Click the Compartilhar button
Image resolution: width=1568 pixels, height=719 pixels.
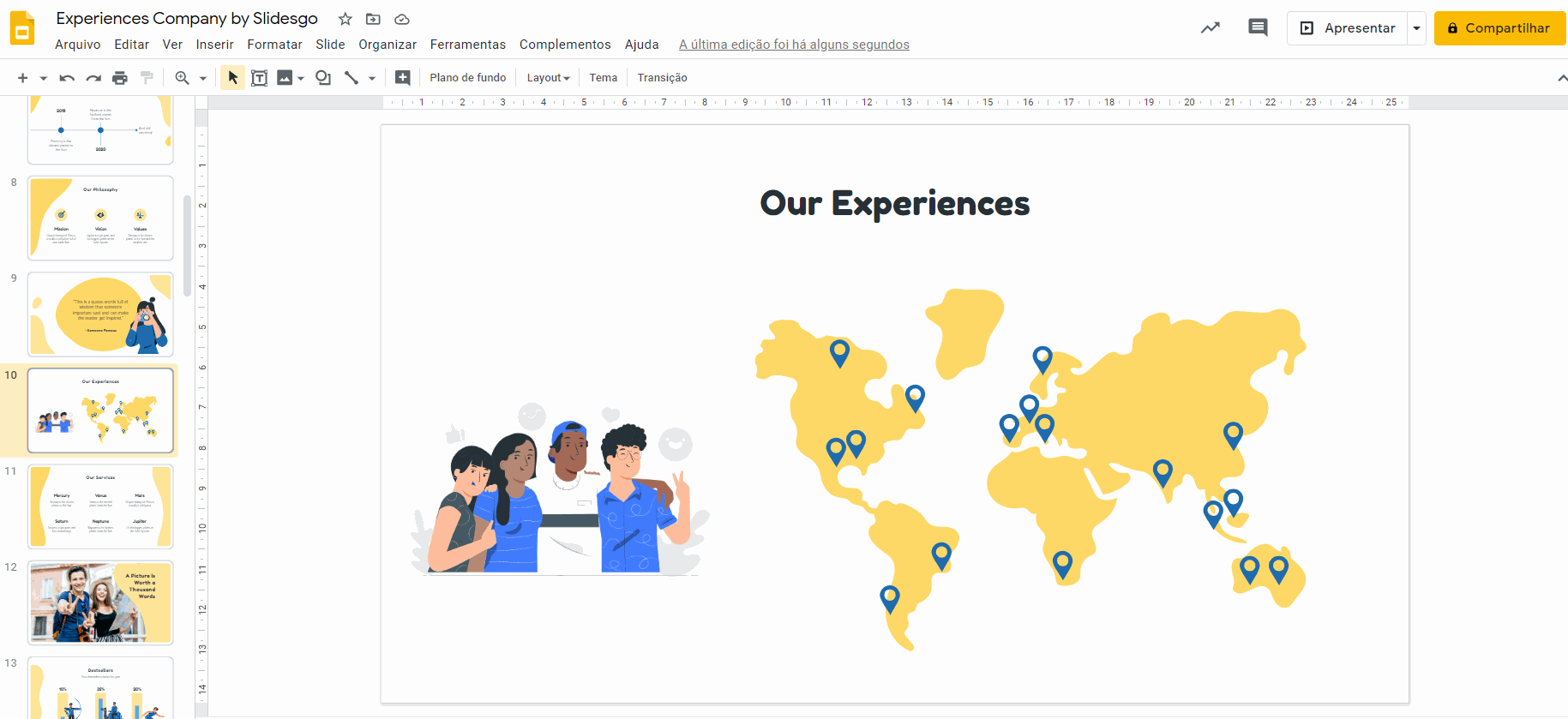[1499, 28]
